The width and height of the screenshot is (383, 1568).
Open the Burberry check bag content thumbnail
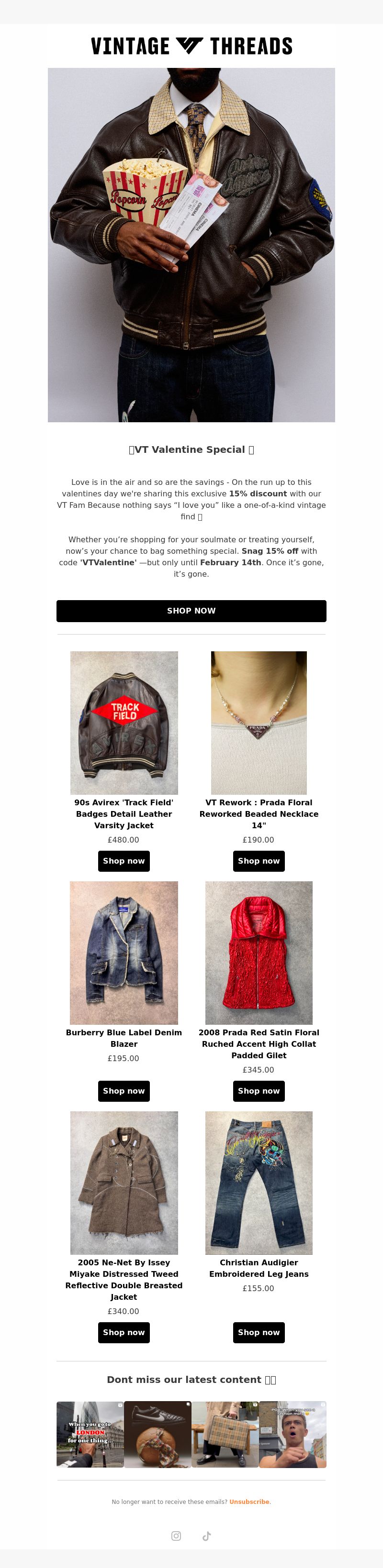pyautogui.click(x=225, y=1434)
